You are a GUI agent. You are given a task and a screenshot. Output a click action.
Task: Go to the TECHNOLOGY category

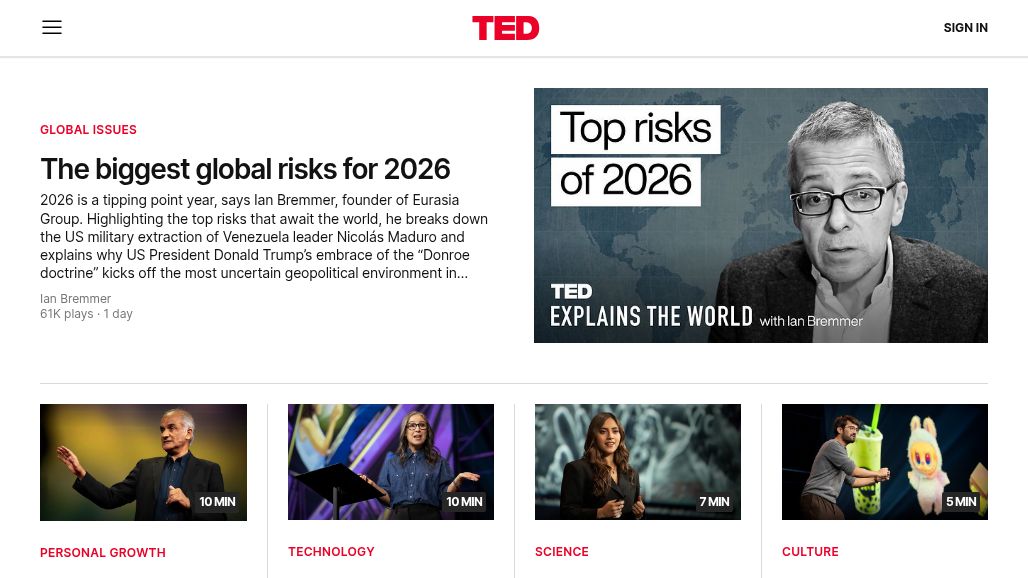coord(331,552)
